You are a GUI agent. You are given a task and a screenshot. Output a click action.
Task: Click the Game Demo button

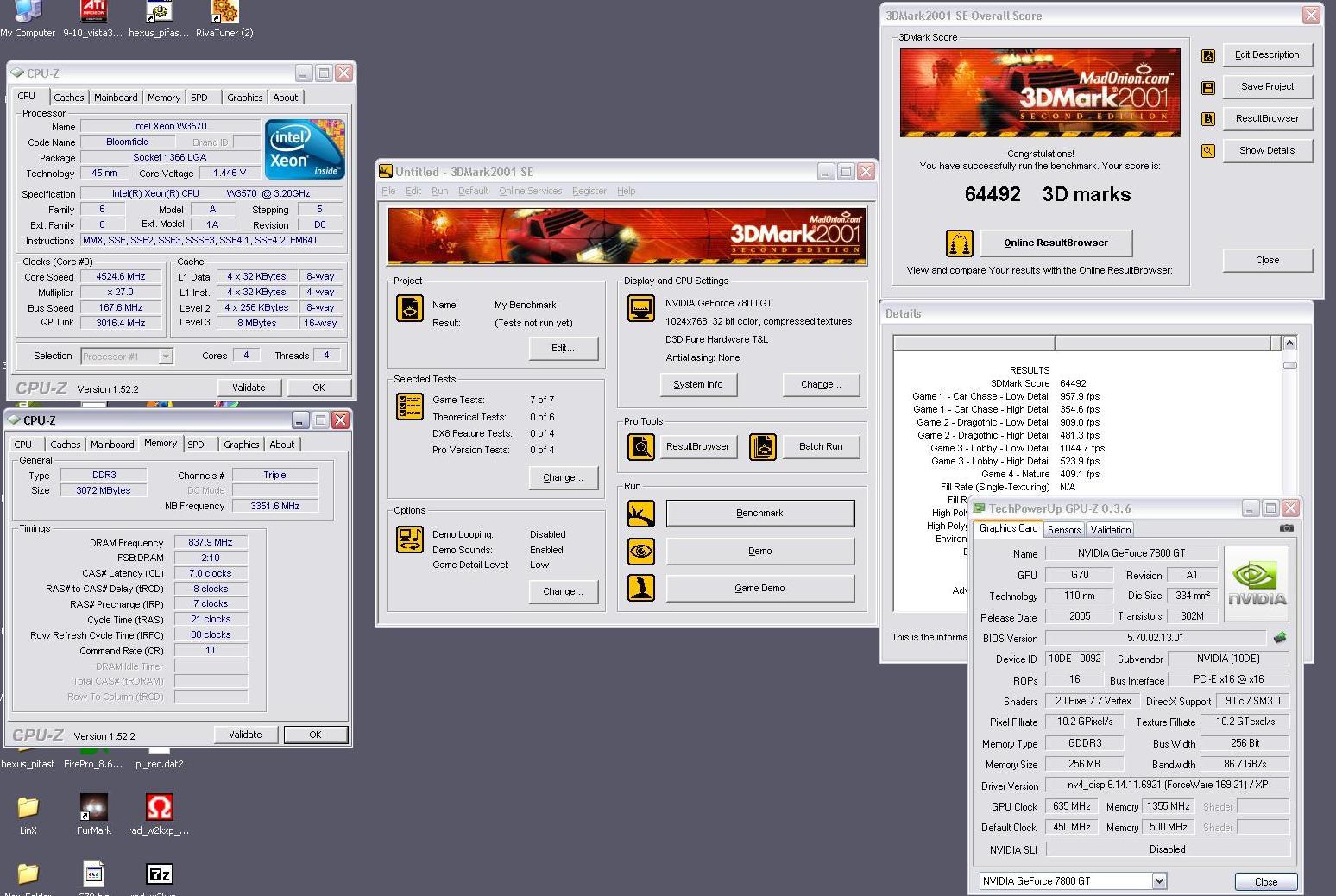(x=760, y=589)
